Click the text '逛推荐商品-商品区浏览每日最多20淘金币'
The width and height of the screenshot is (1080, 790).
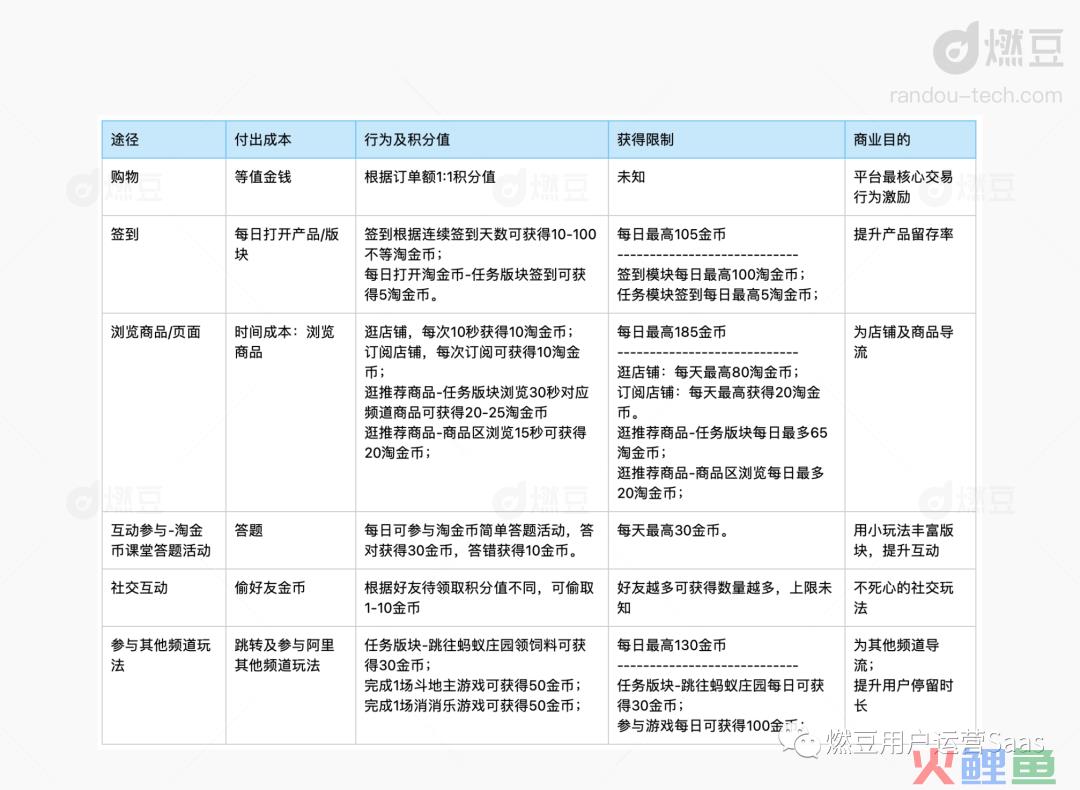coord(720,483)
